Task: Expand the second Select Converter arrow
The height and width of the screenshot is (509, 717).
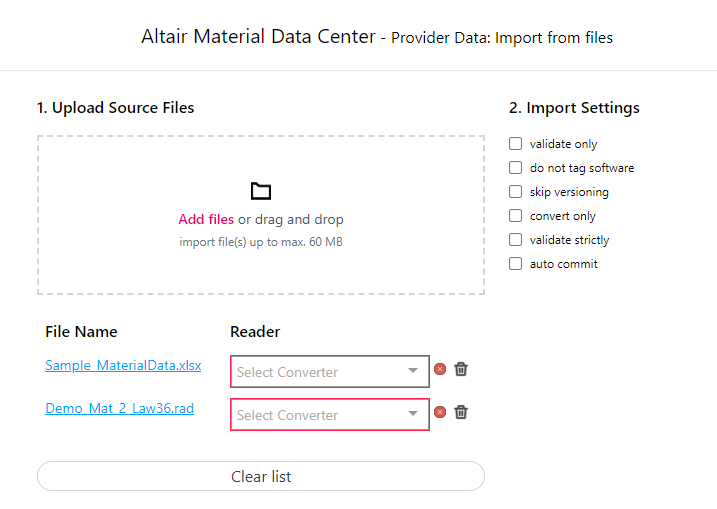Action: pos(413,415)
